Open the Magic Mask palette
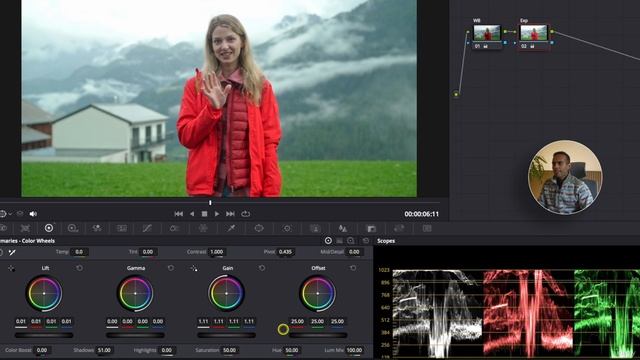The height and width of the screenshot is (360, 640). (315, 228)
